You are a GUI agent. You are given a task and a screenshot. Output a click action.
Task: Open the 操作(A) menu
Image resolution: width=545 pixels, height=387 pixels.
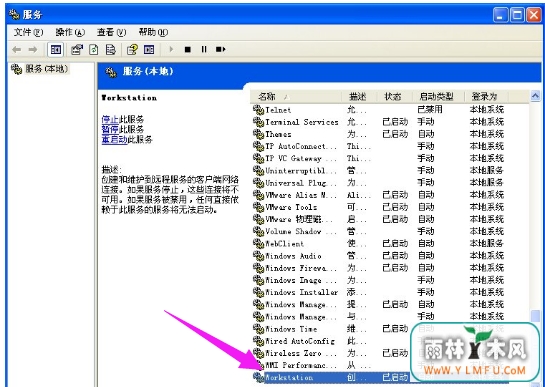70,32
